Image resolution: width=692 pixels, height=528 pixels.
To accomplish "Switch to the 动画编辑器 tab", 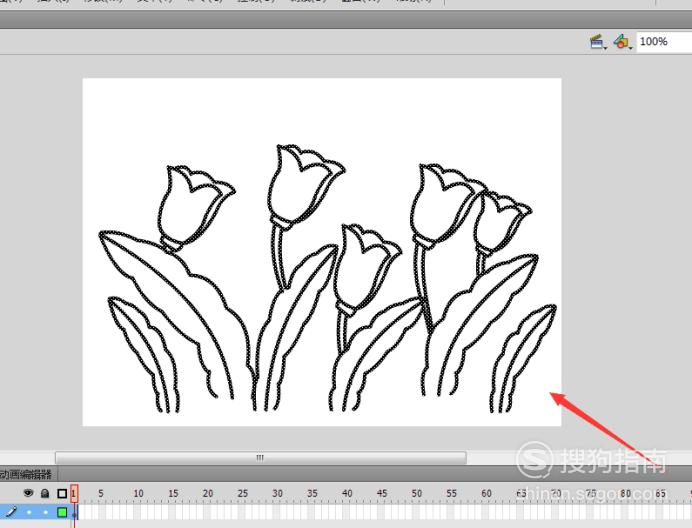I will pyautogui.click(x=26, y=475).
